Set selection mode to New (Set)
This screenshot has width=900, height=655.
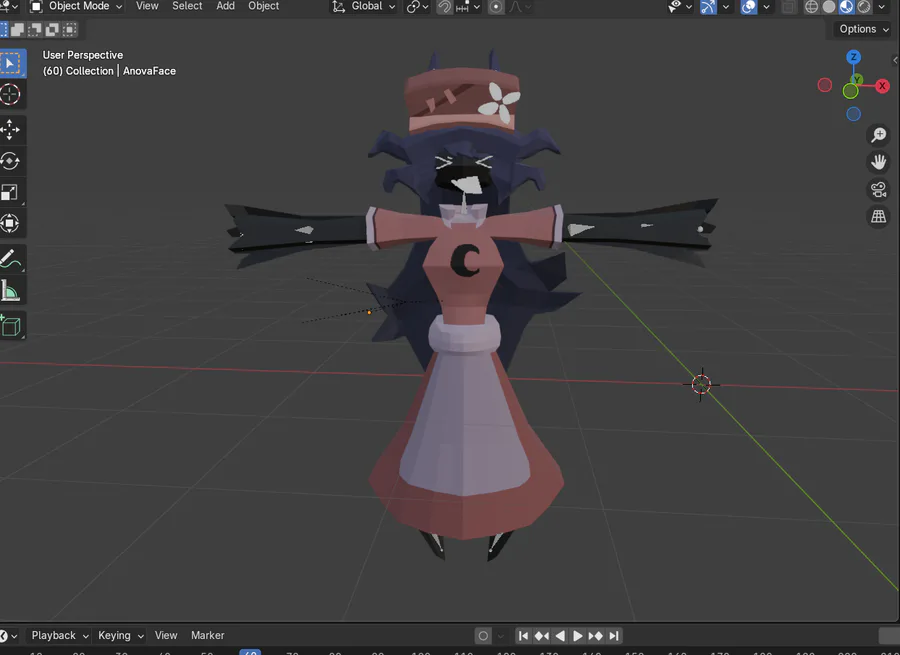click(3, 29)
